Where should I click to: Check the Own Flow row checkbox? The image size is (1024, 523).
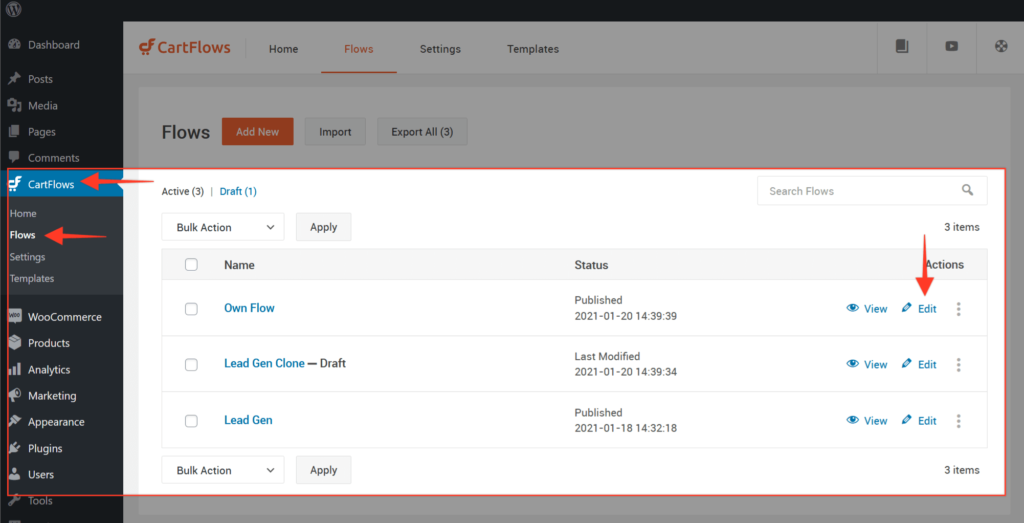(x=191, y=309)
